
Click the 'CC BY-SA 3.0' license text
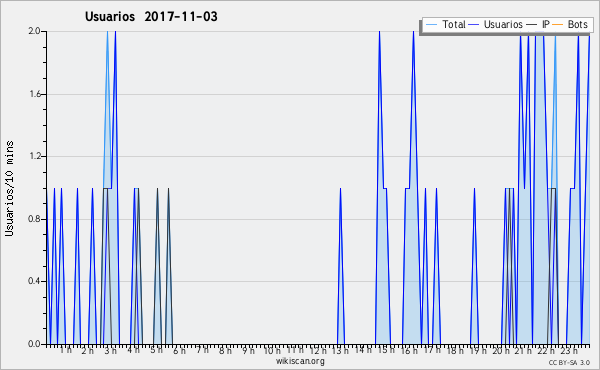569,362
